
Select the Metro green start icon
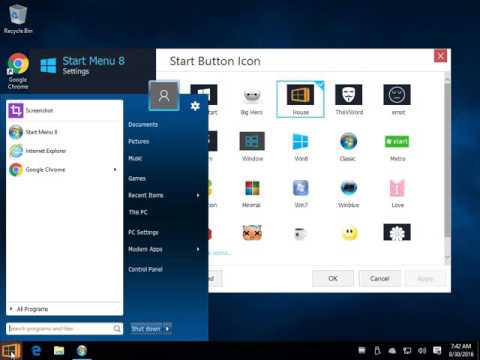397,146
